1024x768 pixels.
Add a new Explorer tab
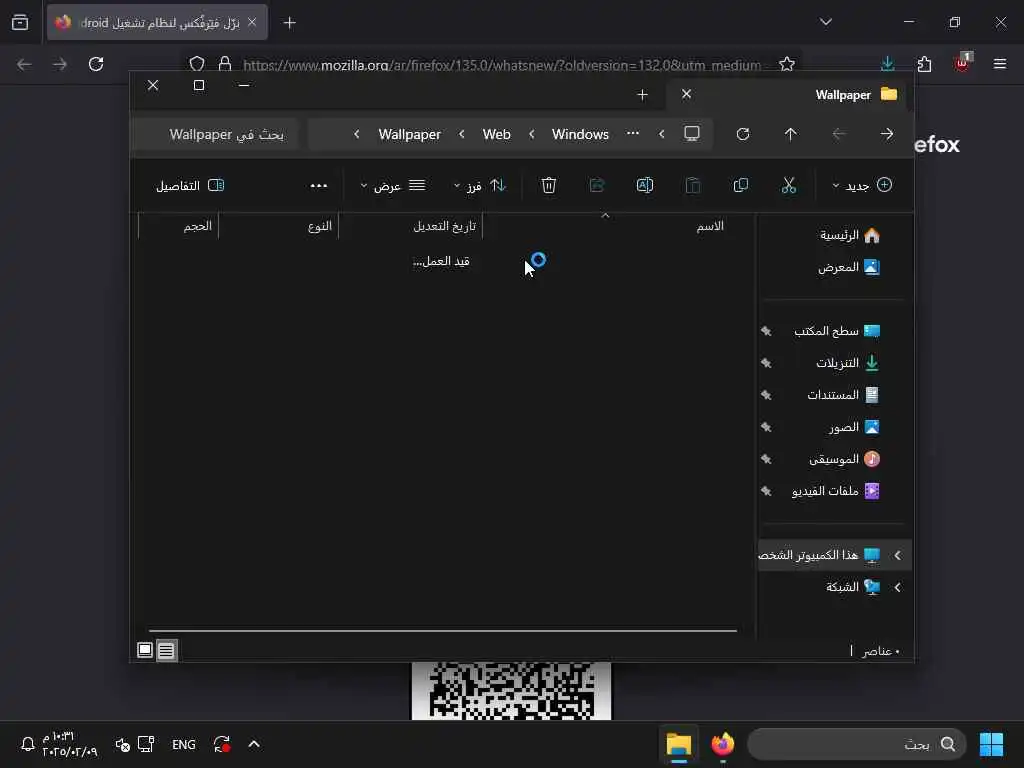pyautogui.click(x=642, y=95)
